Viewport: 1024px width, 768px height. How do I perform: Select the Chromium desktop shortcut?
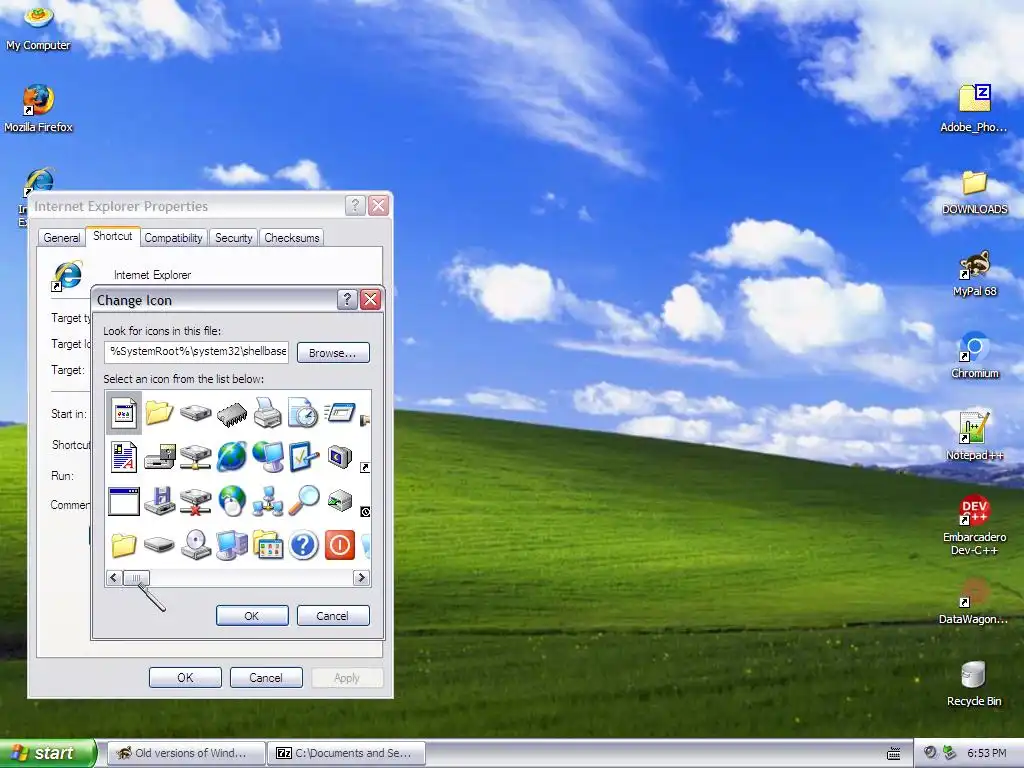pyautogui.click(x=974, y=356)
